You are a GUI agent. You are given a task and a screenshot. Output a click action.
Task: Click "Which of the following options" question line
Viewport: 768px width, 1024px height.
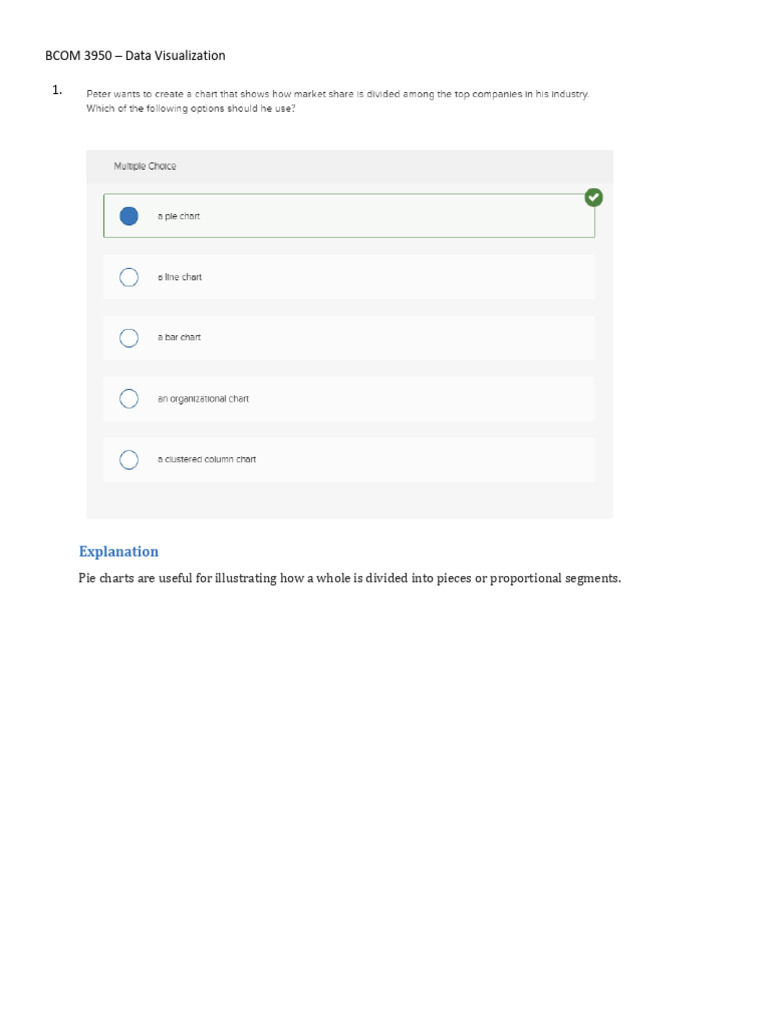(191, 109)
